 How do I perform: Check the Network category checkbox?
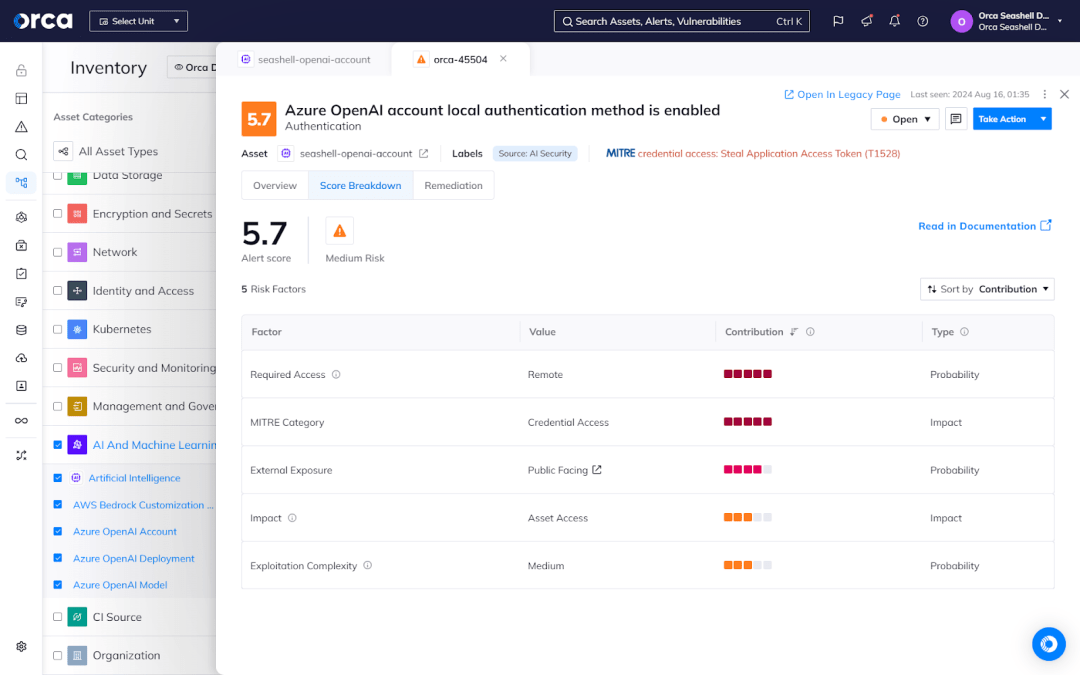click(x=58, y=252)
